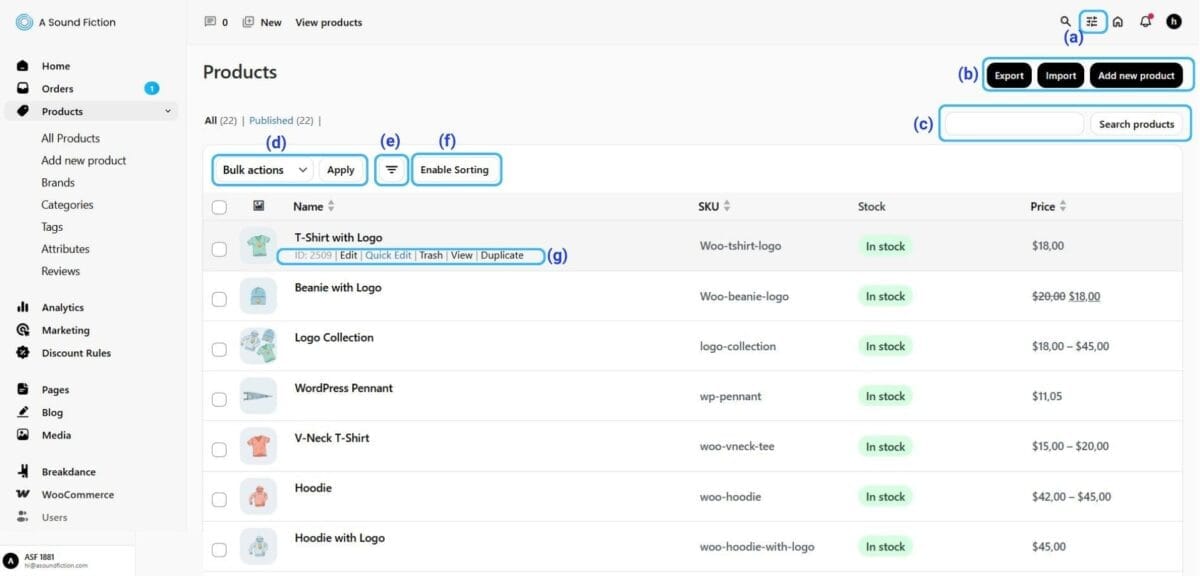The image size is (1200, 576).
Task: Collapse the Products sidebar menu chevron
Action: click(x=168, y=111)
